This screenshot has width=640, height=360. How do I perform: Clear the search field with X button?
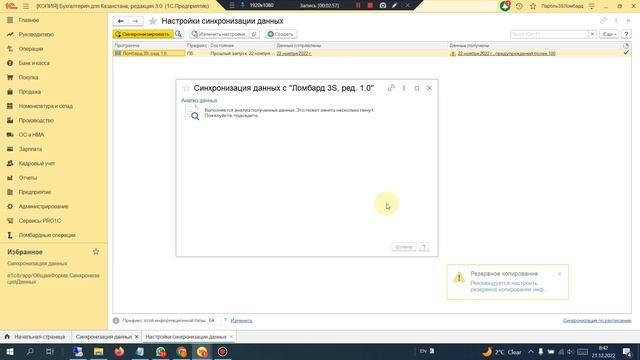click(x=592, y=34)
